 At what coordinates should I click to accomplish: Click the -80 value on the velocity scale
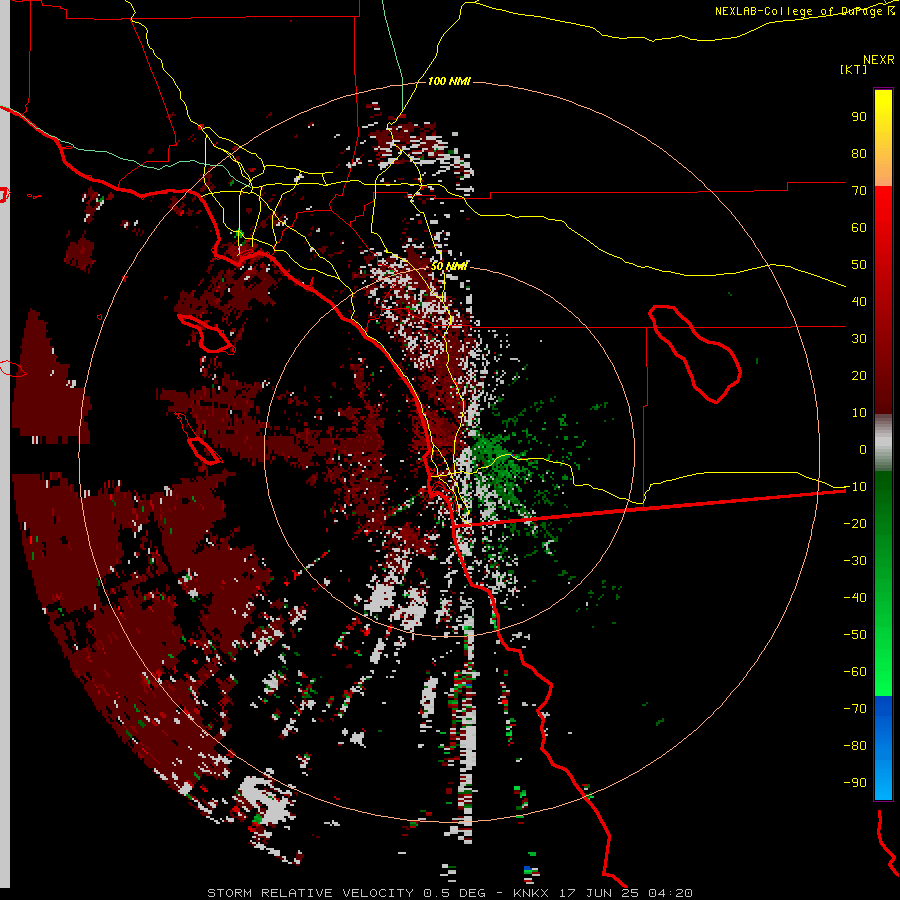[855, 746]
